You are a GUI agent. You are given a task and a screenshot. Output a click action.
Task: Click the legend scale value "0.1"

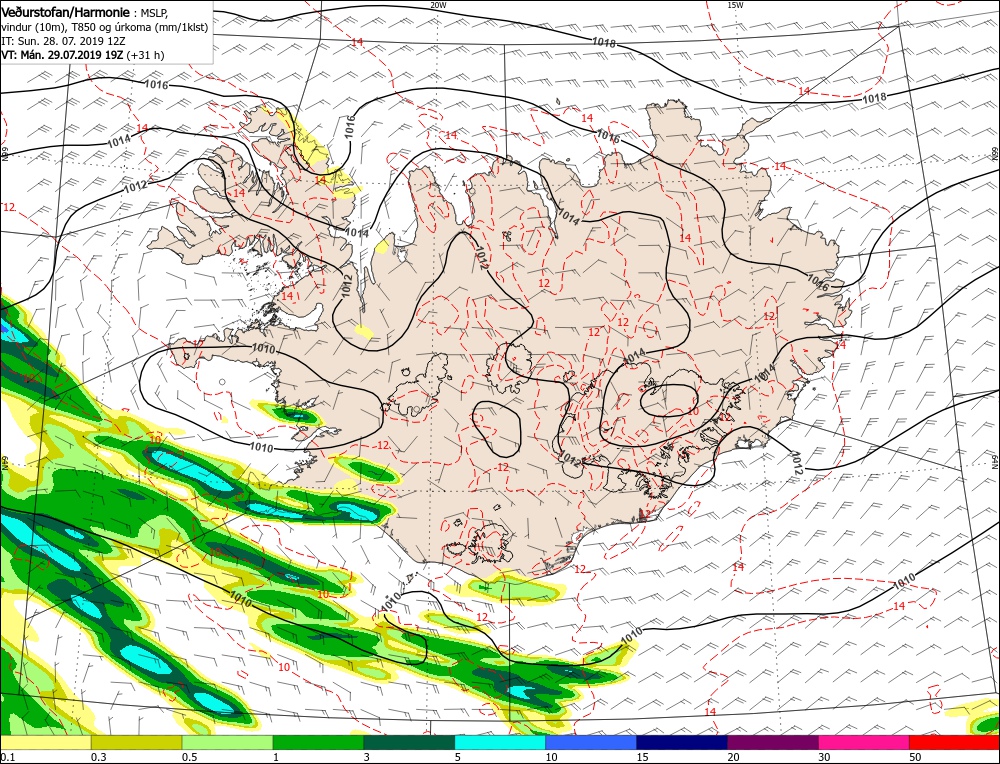tap(8, 757)
